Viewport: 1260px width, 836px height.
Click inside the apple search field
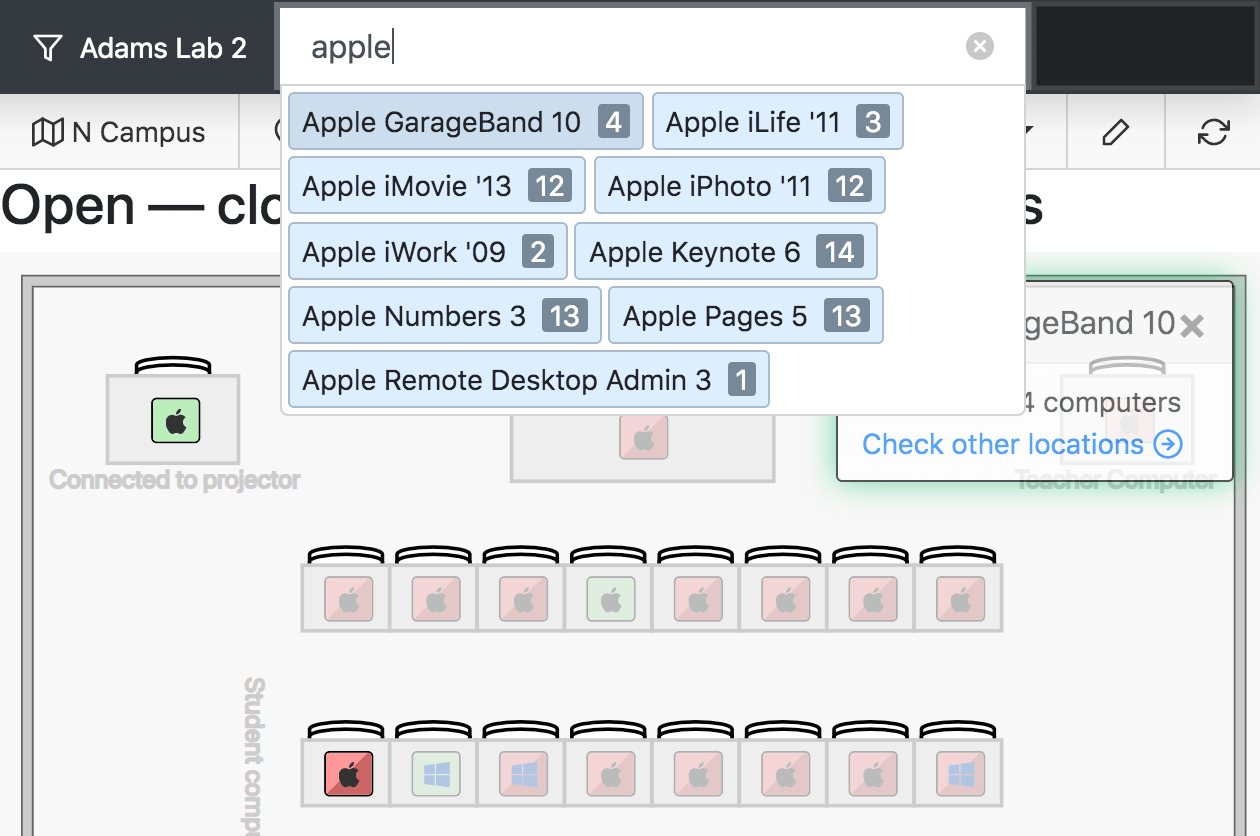tap(600, 46)
